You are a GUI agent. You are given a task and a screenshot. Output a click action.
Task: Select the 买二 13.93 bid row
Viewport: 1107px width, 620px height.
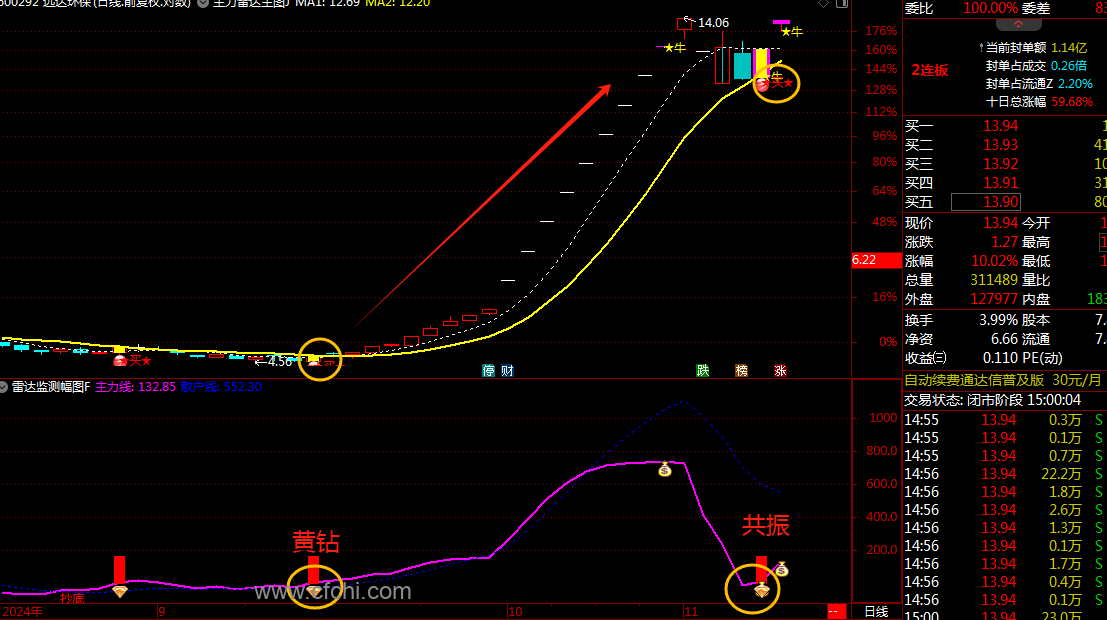pyautogui.click(x=1005, y=145)
